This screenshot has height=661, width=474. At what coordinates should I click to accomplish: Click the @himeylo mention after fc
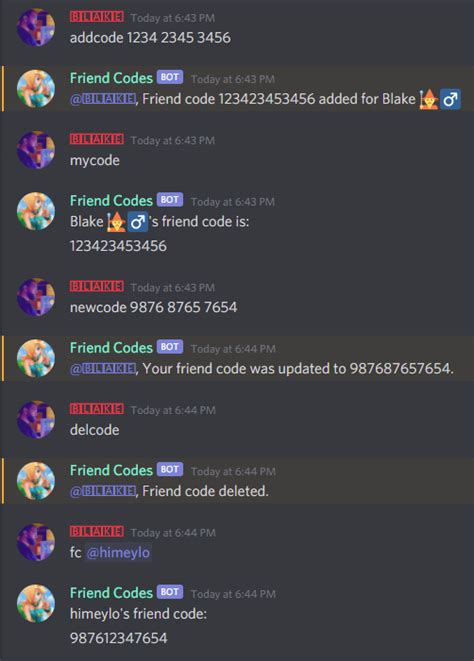[x=118, y=552]
